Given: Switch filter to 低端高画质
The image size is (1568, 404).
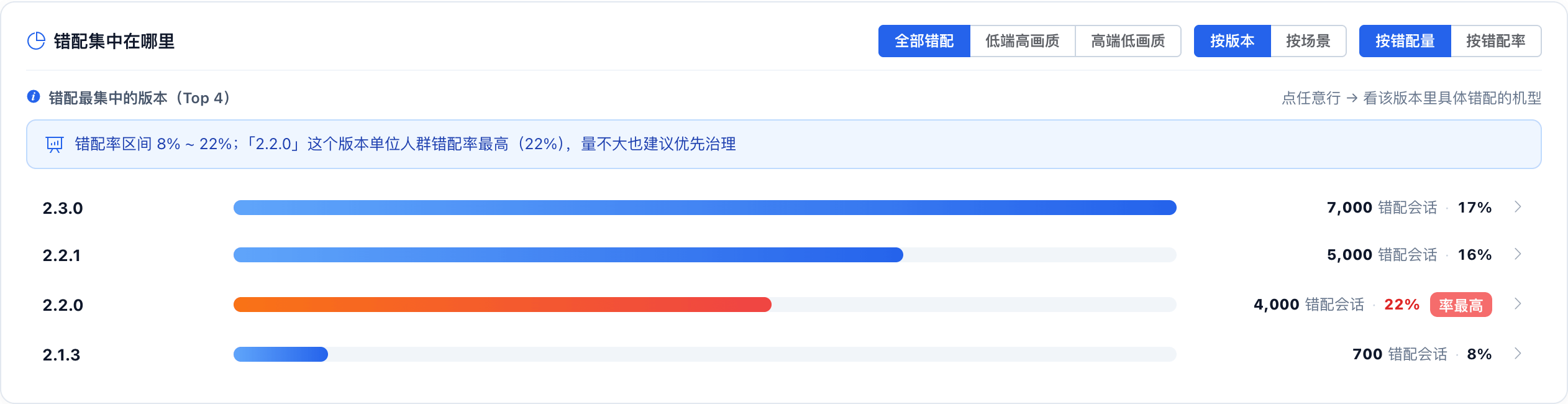Looking at the screenshot, I should click(x=1022, y=41).
